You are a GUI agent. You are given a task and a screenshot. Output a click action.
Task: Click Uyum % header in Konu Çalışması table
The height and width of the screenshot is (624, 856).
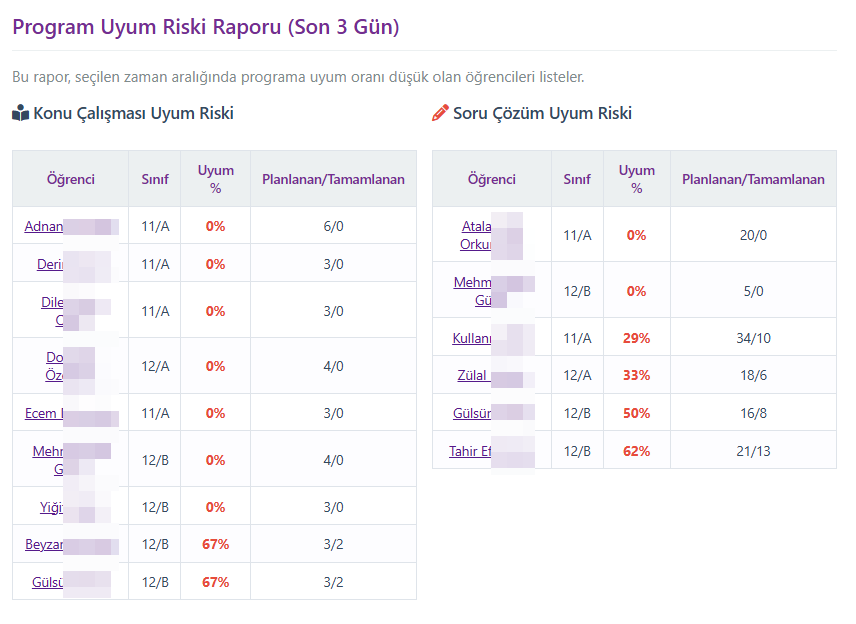click(215, 179)
